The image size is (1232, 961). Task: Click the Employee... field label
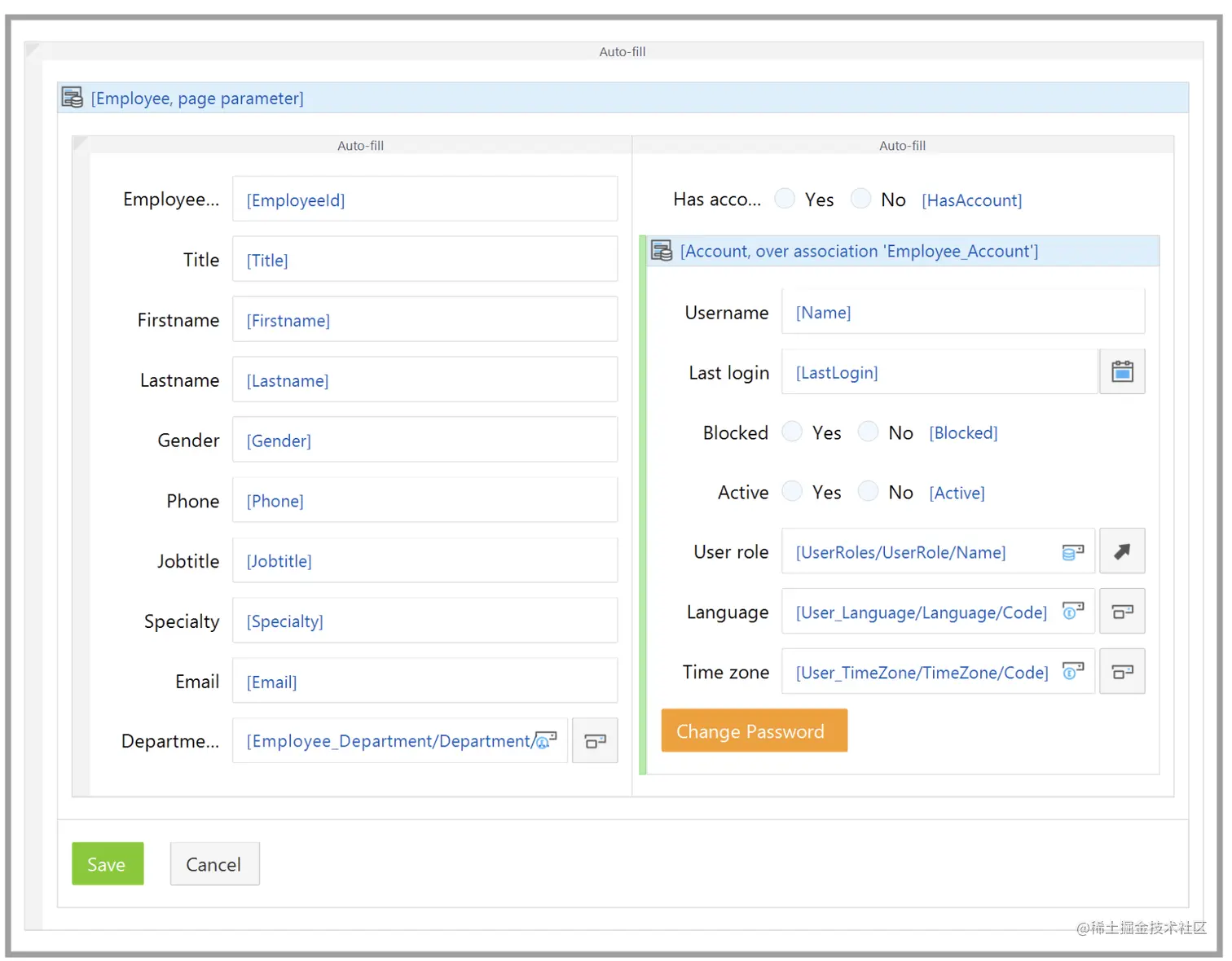coord(171,200)
